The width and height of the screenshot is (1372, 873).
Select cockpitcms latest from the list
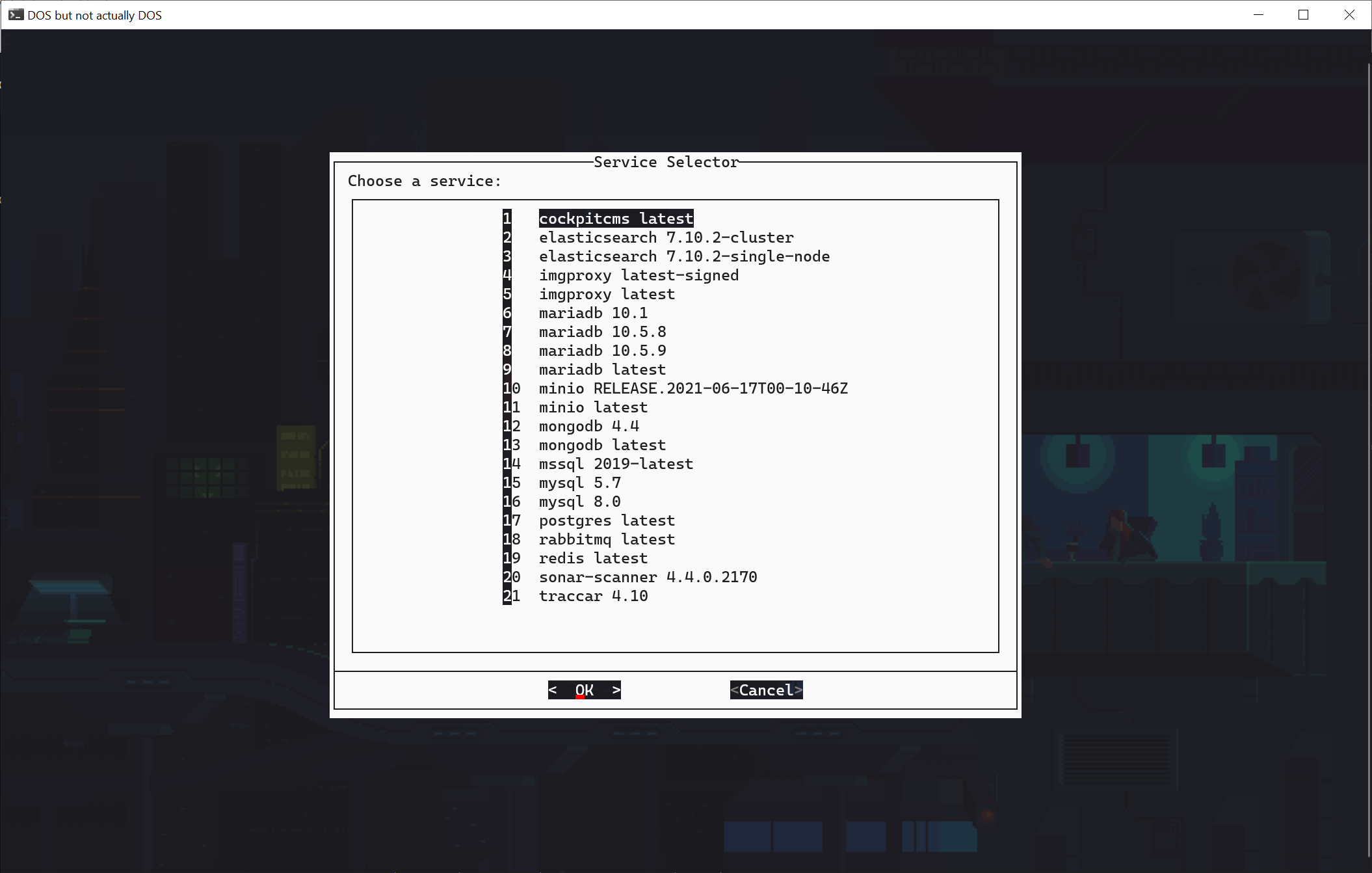coord(616,219)
